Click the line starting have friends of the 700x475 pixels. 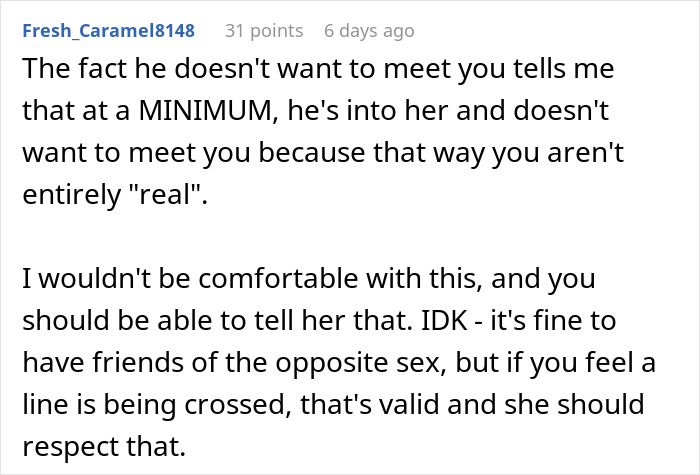tap(339, 362)
